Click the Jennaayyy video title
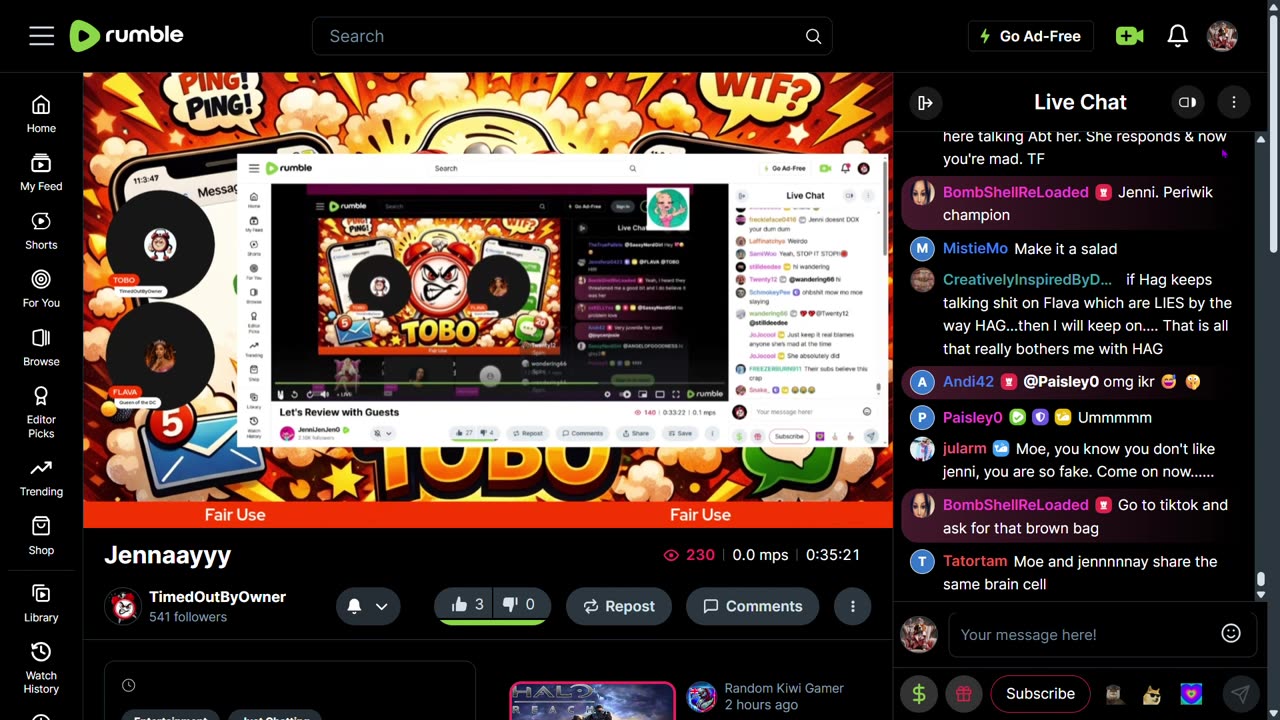 [x=168, y=555]
